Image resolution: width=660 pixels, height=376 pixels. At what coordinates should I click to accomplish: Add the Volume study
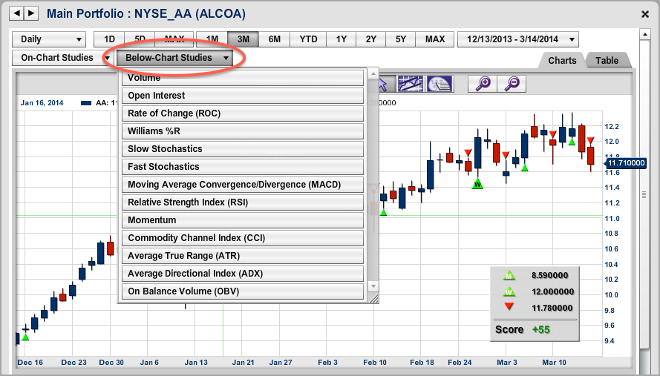point(243,78)
